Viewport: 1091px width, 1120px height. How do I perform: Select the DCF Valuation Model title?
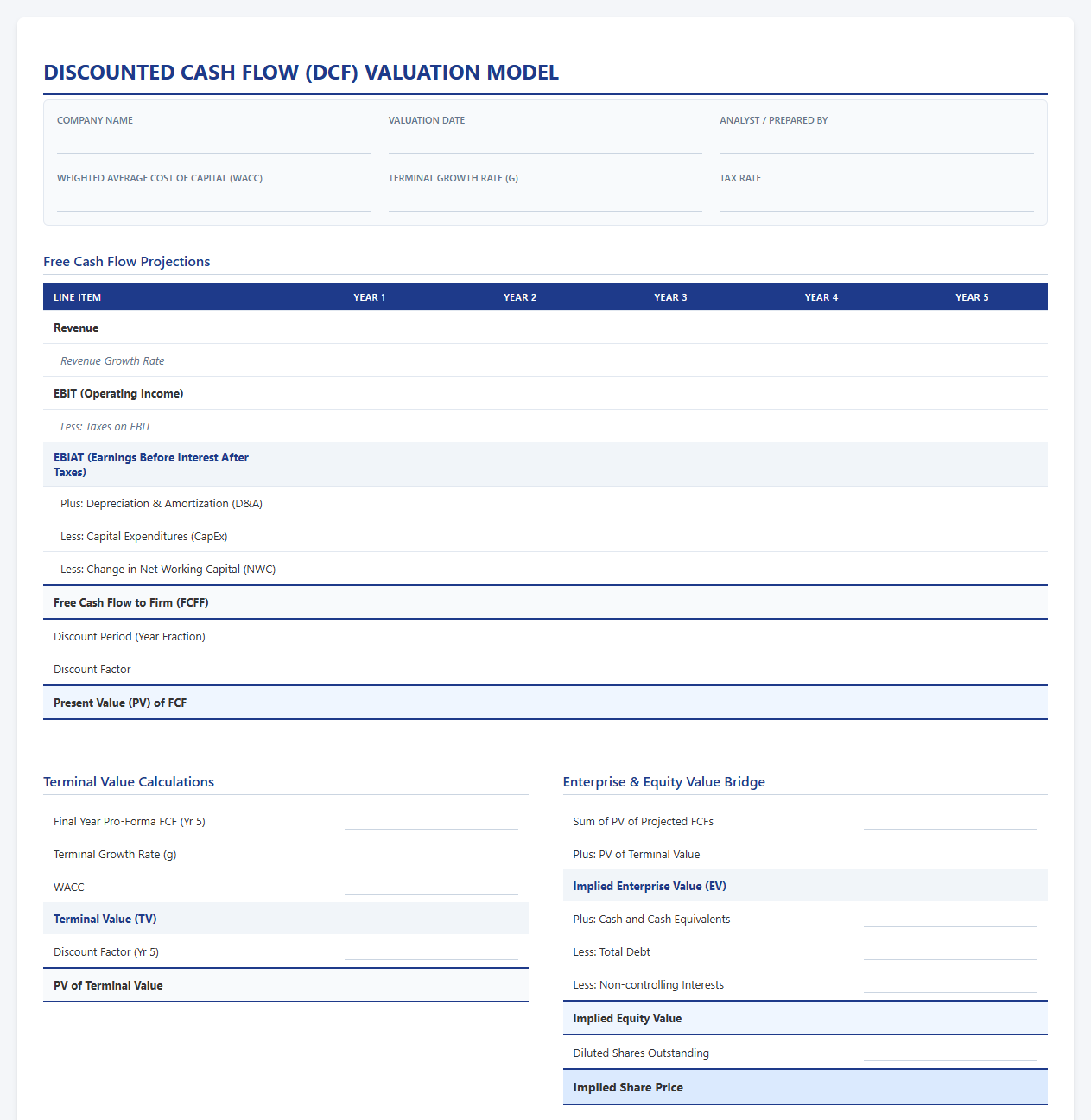pyautogui.click(x=301, y=73)
